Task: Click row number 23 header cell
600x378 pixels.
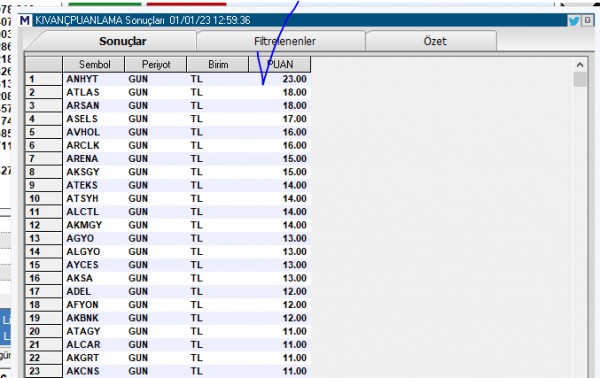Action: pos(44,371)
